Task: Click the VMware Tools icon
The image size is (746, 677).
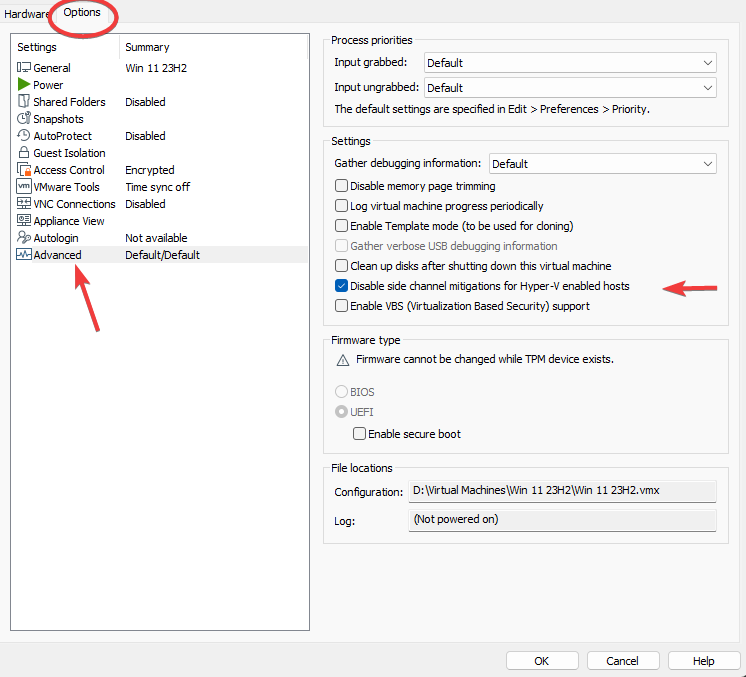Action: 24,187
